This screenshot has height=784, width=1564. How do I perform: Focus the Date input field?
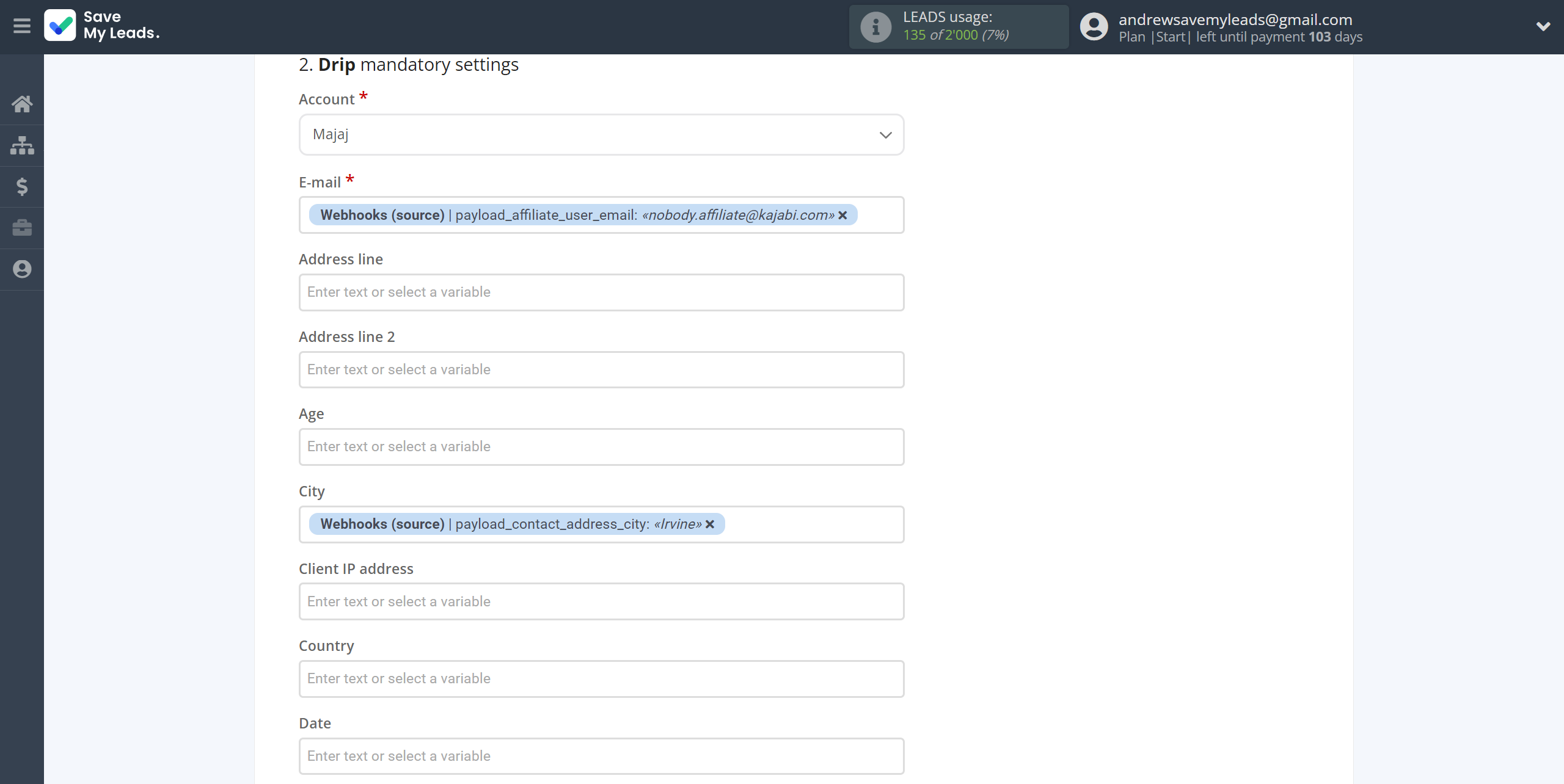(601, 756)
